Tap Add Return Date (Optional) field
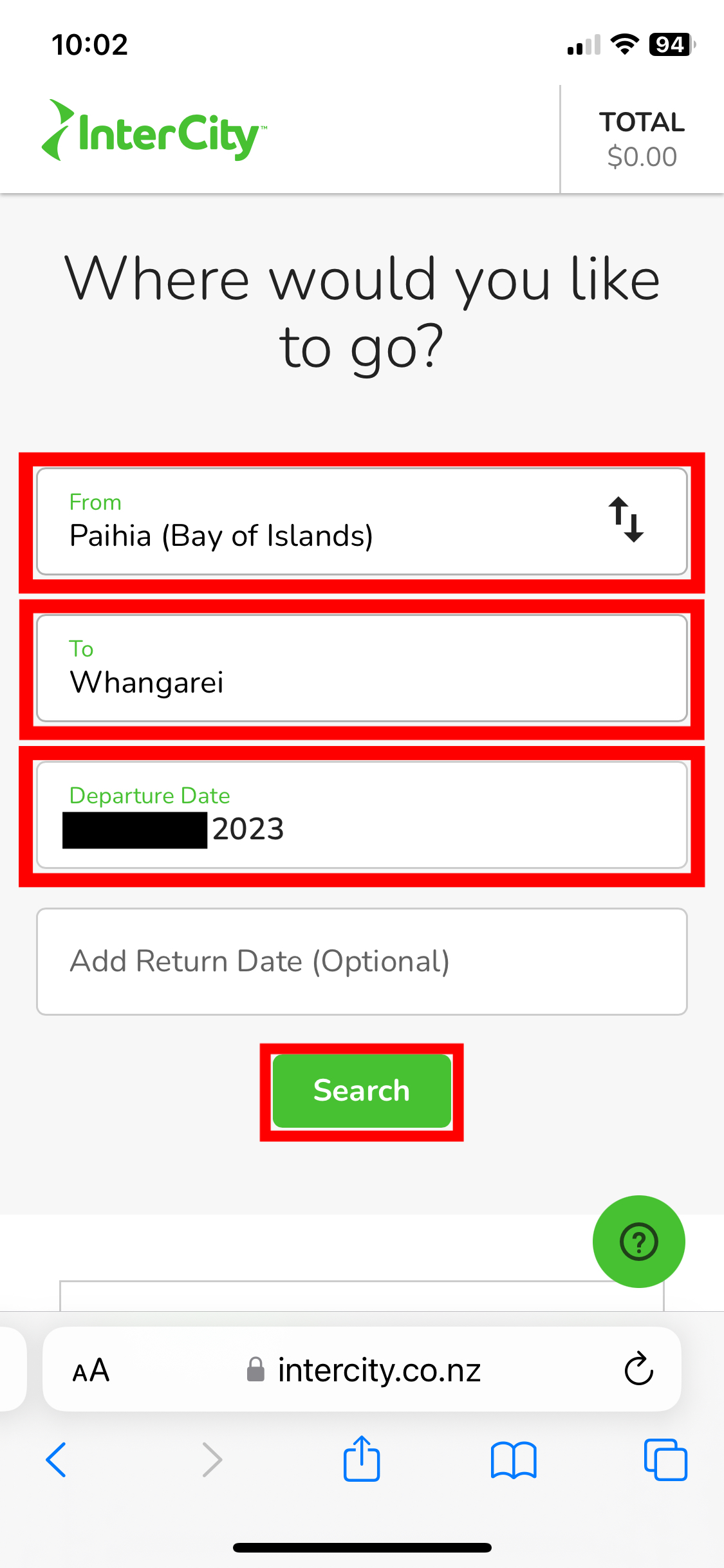Image resolution: width=724 pixels, height=1568 pixels. point(362,962)
